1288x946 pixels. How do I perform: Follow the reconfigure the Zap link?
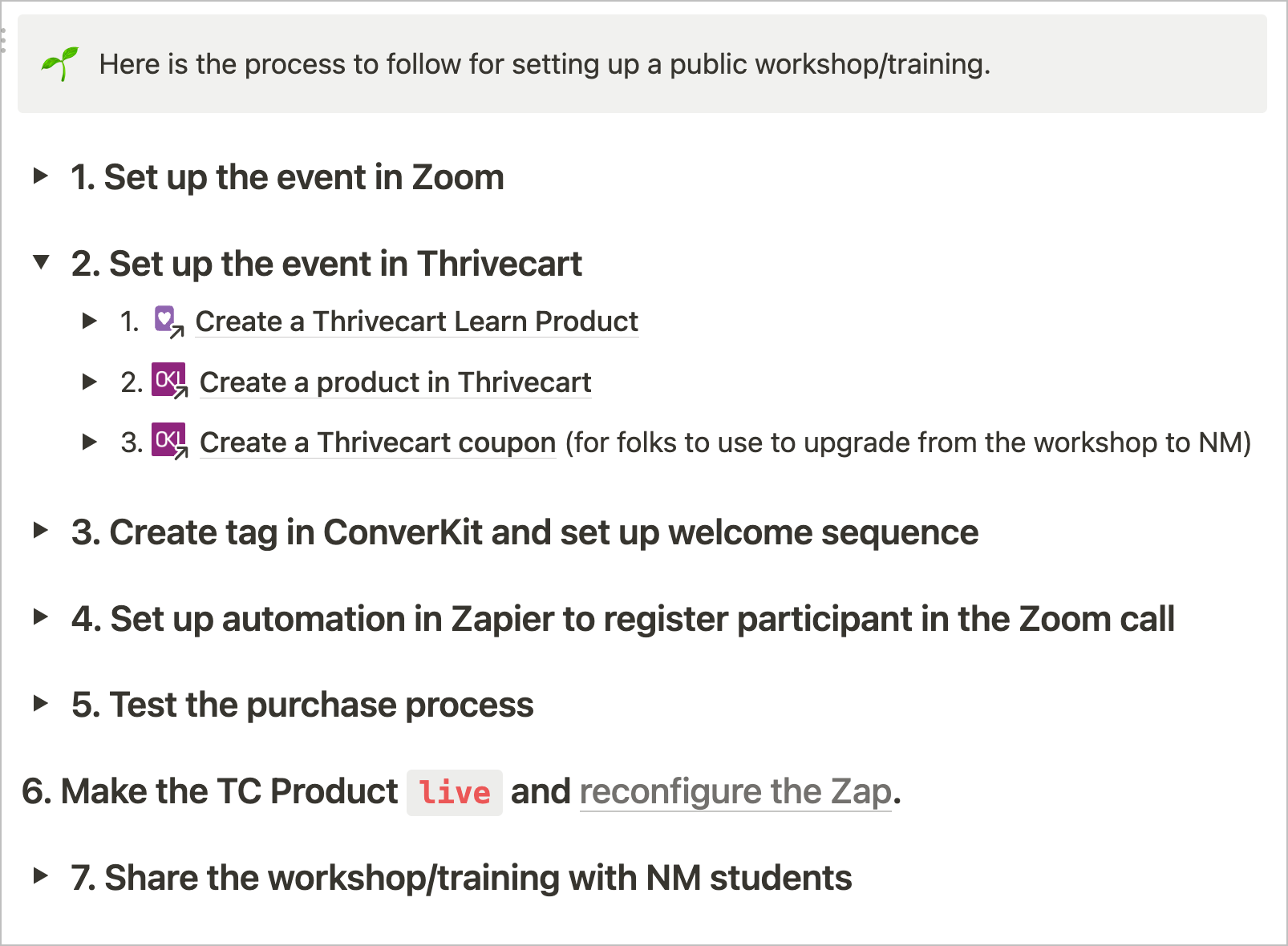coord(735,792)
